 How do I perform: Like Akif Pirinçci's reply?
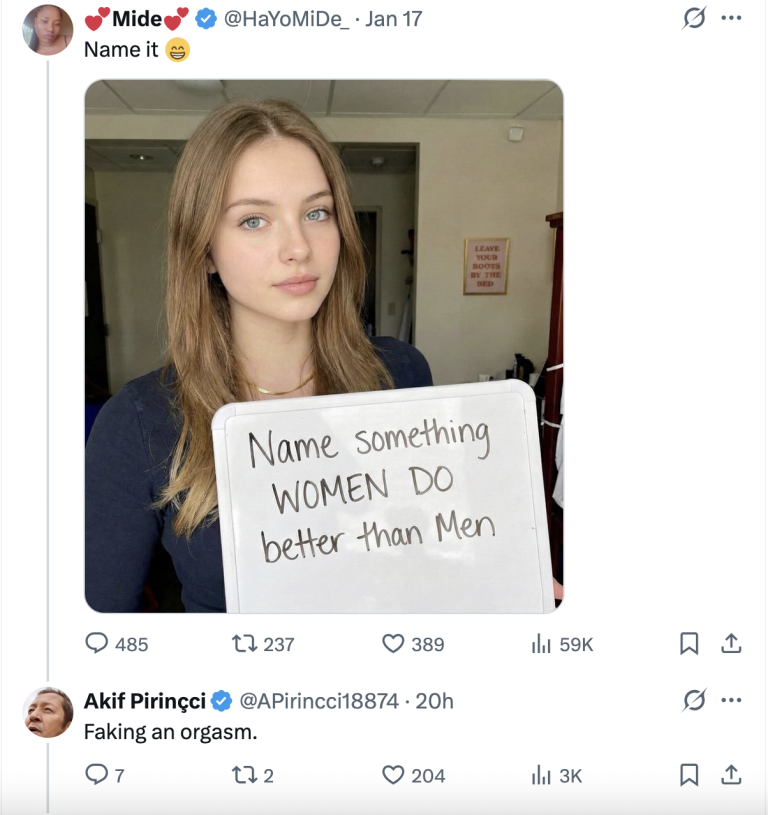tap(394, 775)
